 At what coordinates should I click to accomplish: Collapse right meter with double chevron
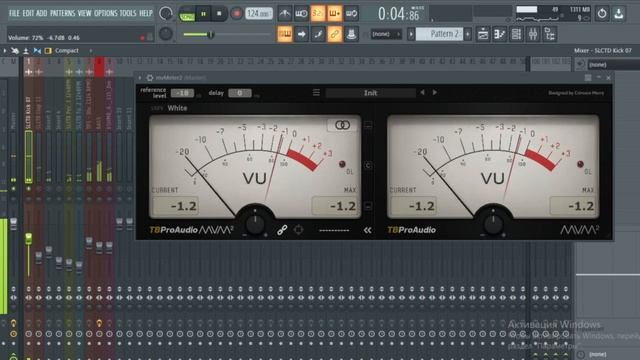click(367, 230)
